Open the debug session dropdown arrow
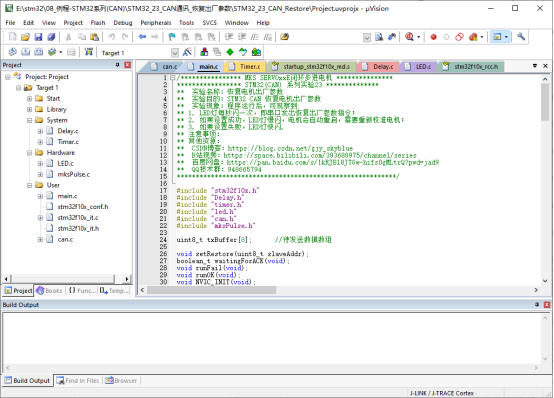 pos(419,37)
